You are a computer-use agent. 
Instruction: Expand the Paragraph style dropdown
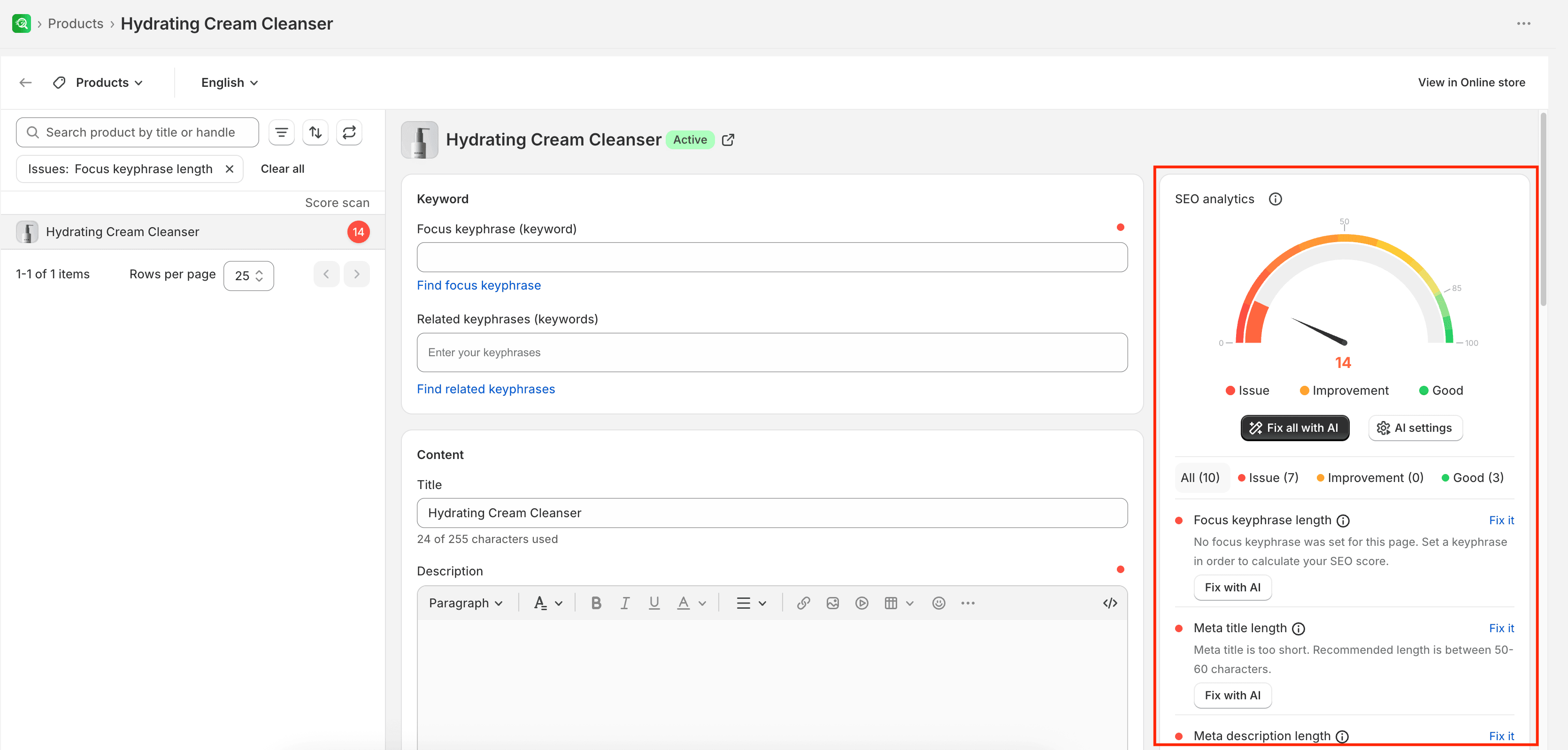pyautogui.click(x=466, y=603)
